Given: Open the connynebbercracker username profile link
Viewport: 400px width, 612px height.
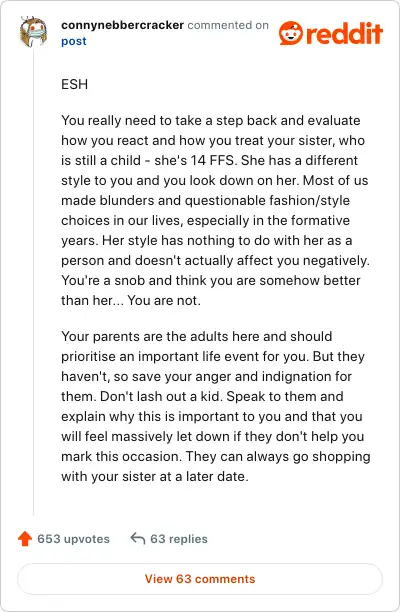Looking at the screenshot, I should tap(122, 25).
